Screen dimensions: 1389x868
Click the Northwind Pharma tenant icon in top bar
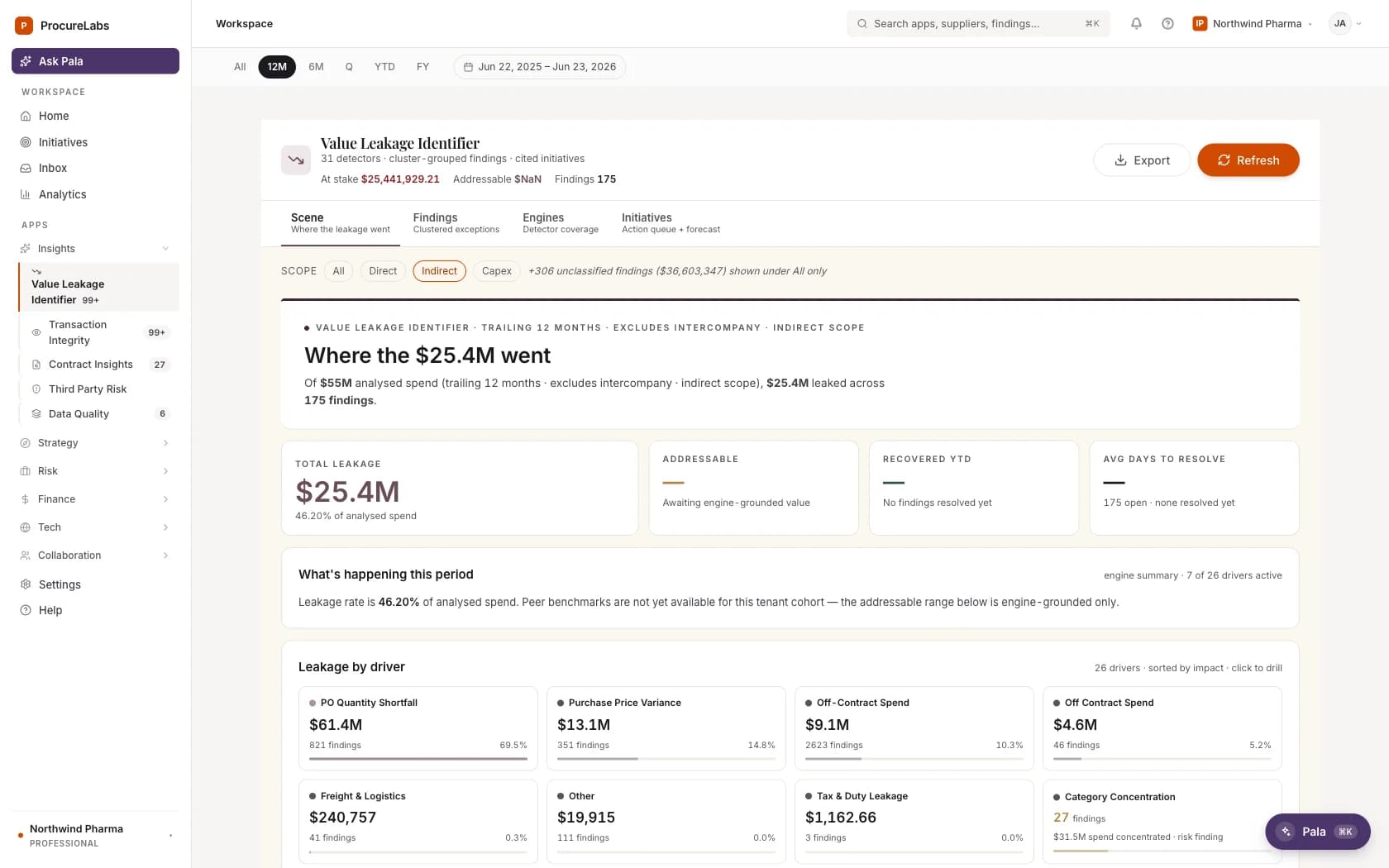point(1200,24)
